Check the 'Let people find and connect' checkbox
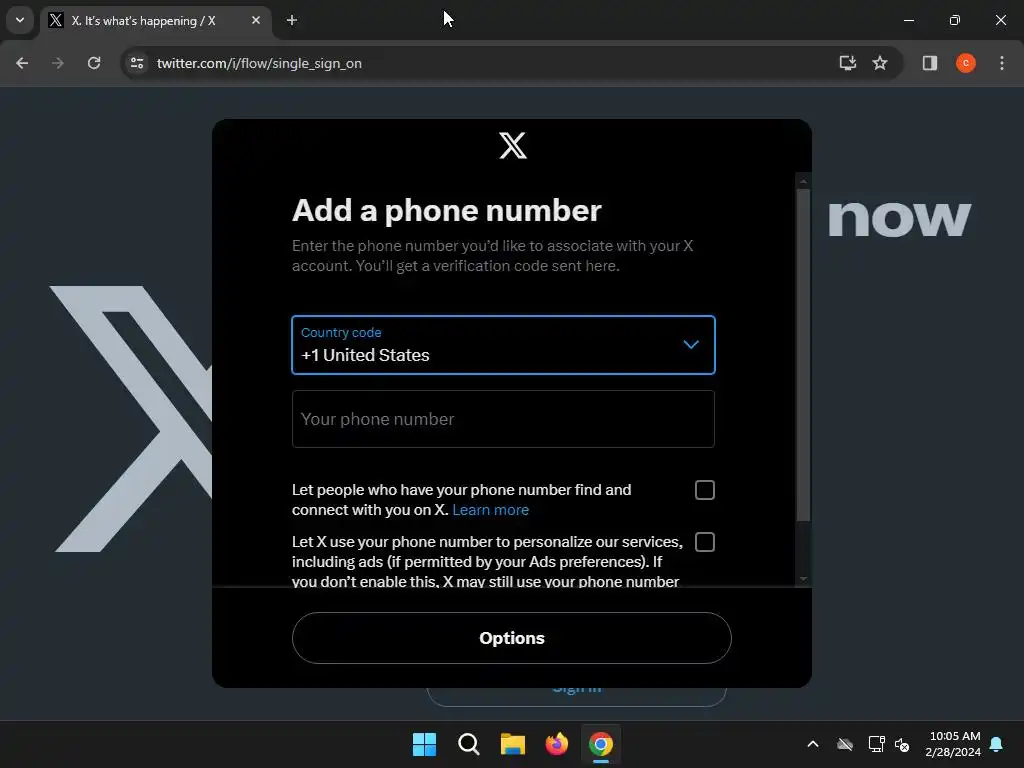Screen dimensions: 1024x768 [x=705, y=490]
